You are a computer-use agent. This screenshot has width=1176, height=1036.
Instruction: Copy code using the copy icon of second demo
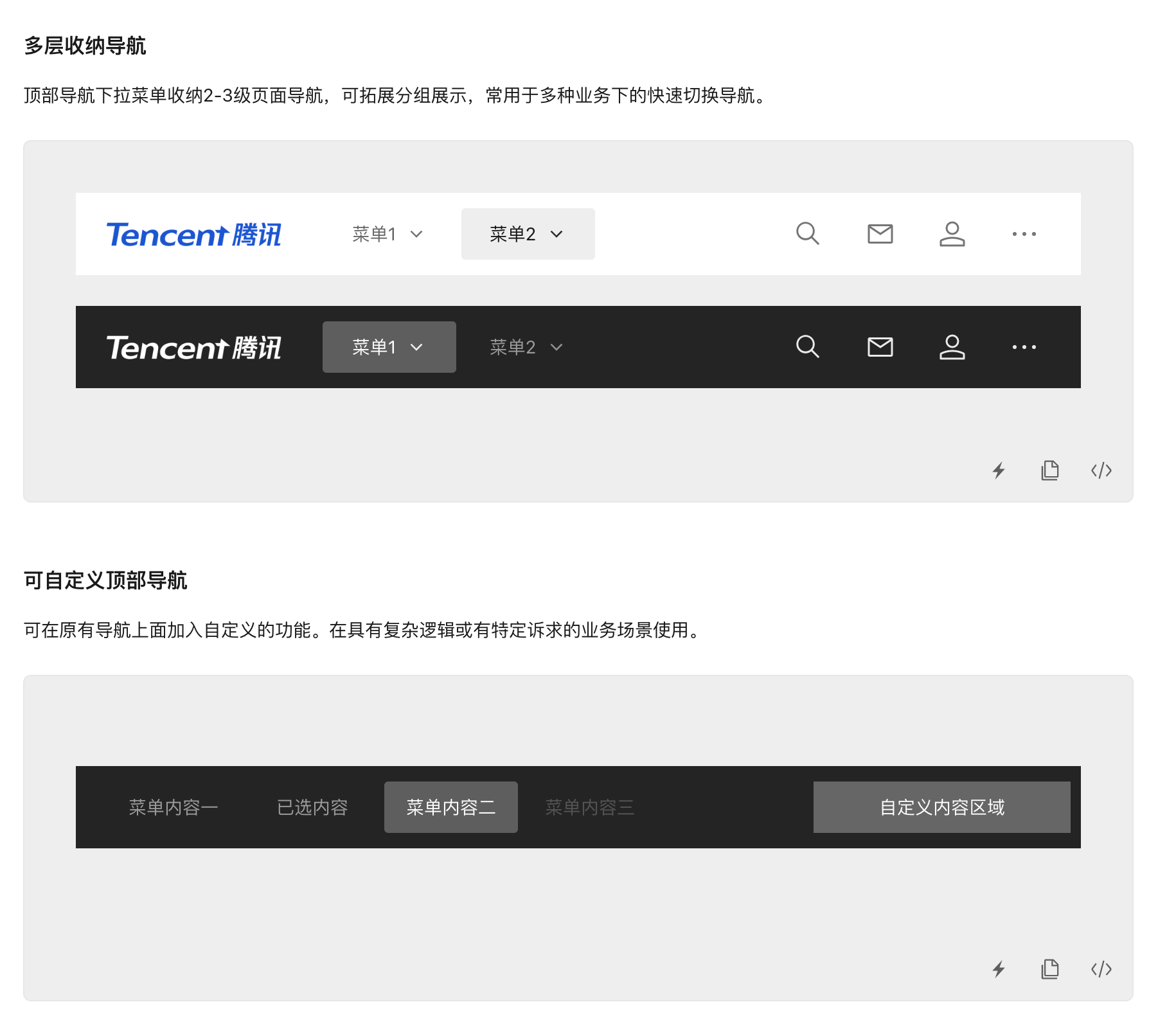pyautogui.click(x=1049, y=970)
